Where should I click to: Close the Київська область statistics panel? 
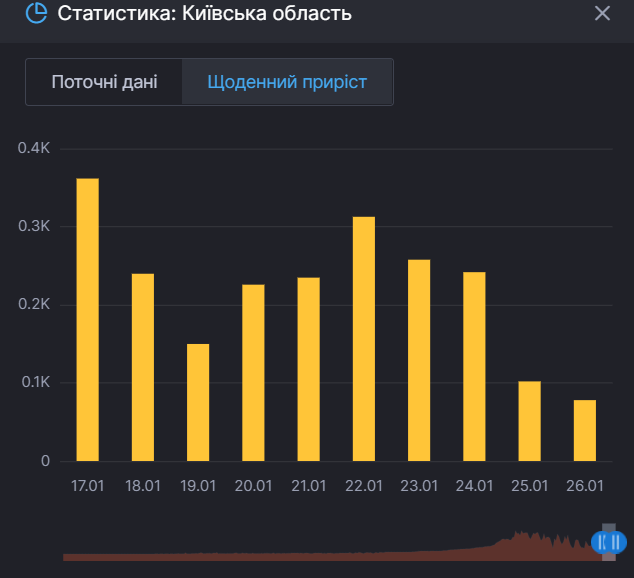click(602, 14)
